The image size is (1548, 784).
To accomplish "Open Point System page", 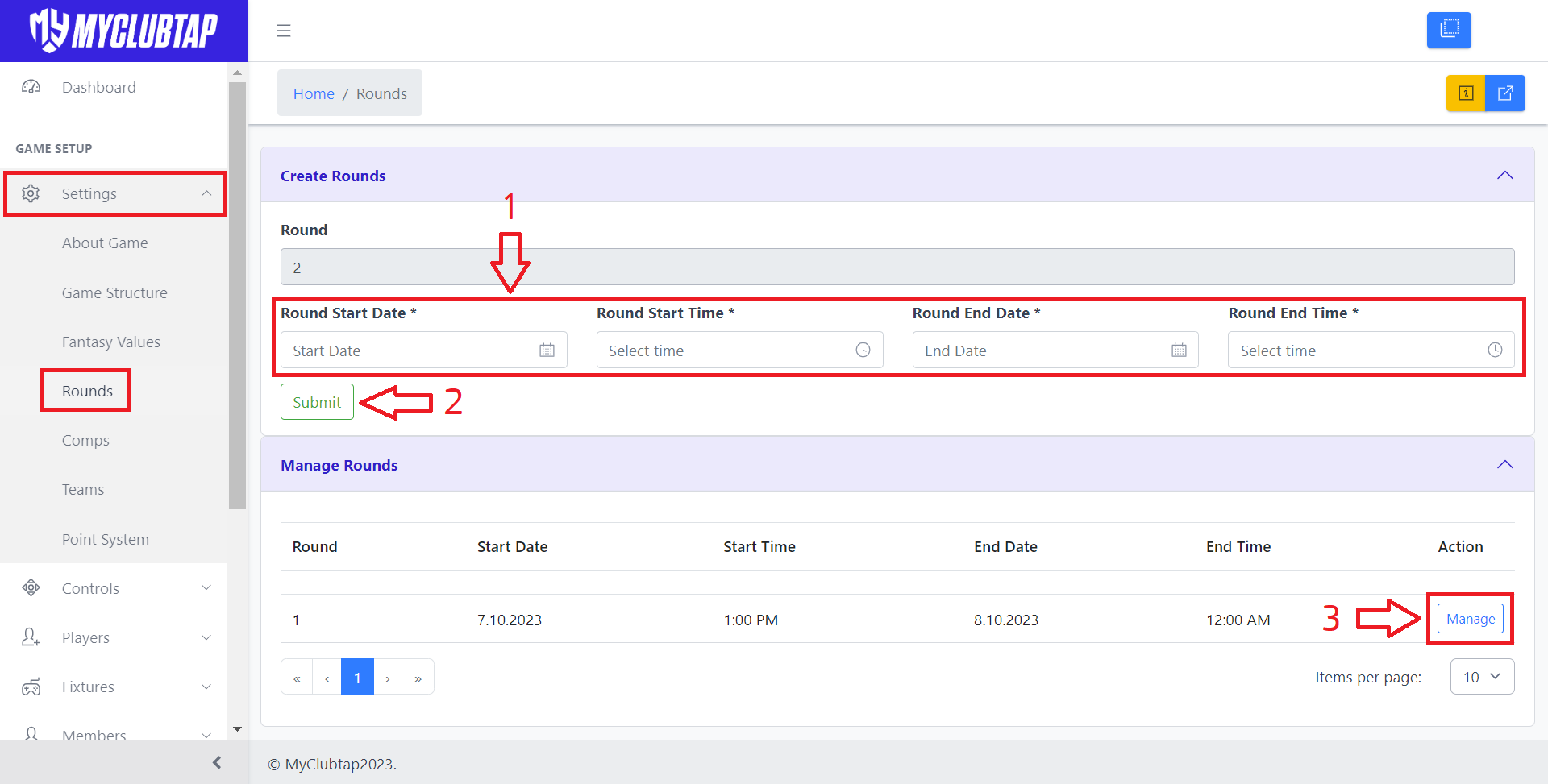I will (x=106, y=539).
